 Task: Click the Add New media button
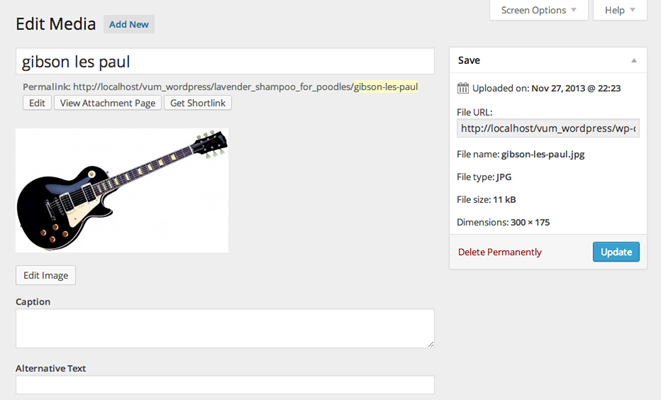(x=129, y=24)
